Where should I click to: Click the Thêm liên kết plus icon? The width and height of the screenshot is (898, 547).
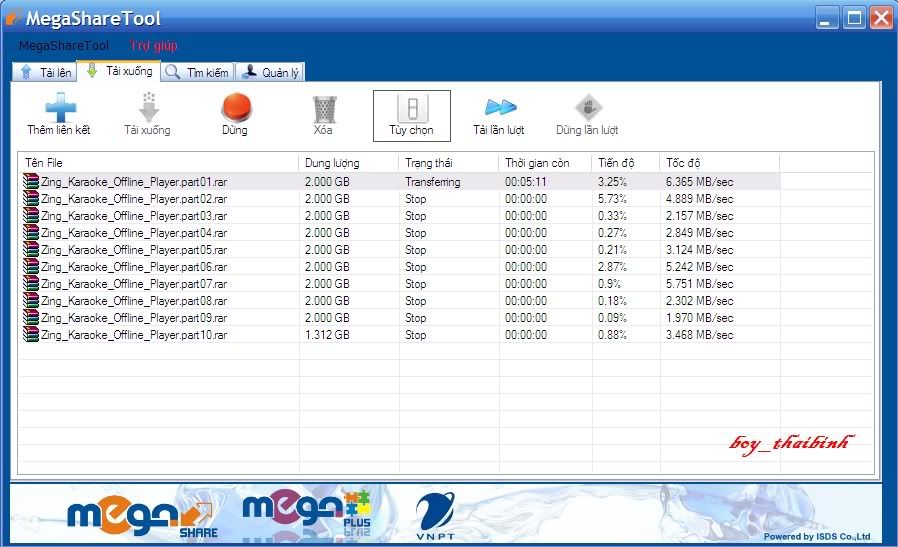[x=60, y=107]
